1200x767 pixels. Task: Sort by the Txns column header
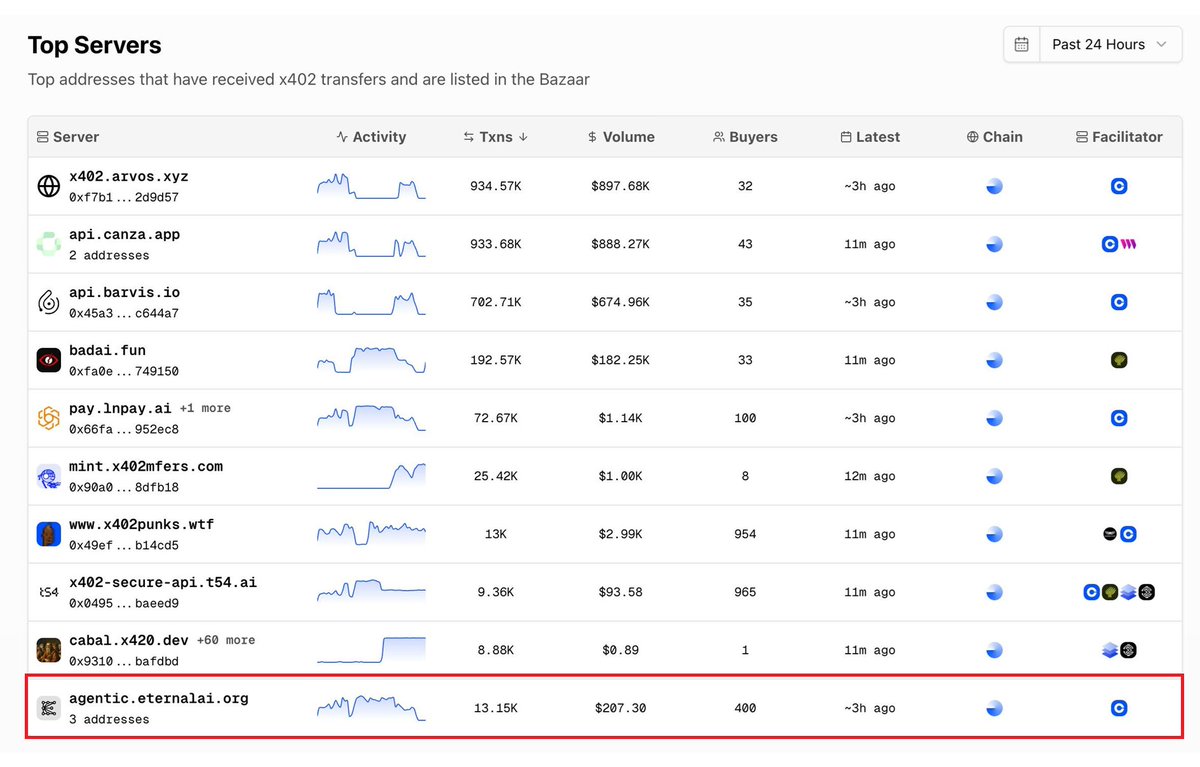click(x=496, y=137)
